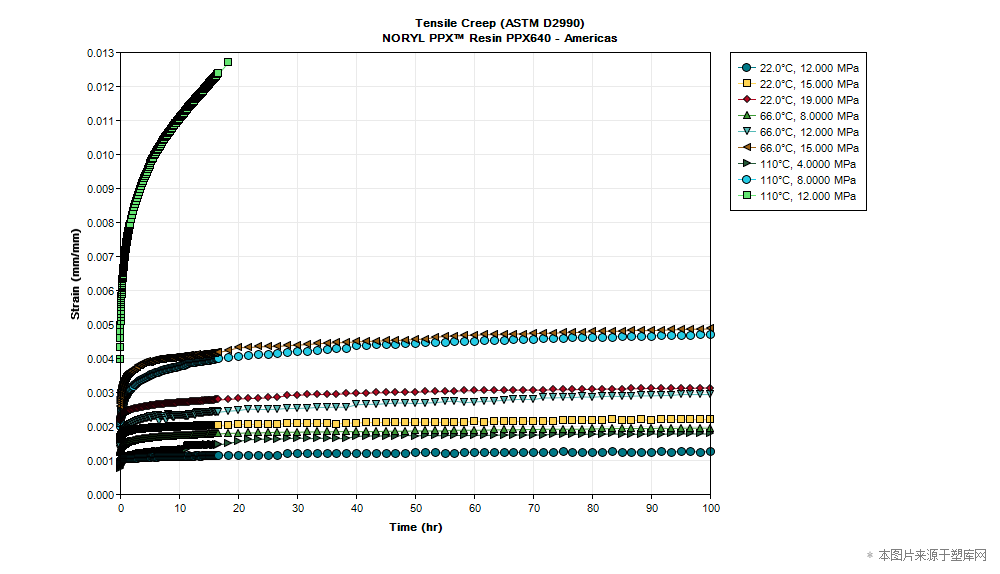
Task: Click the 110°C, 12.000 MPa green square legend marker
Action: tap(746, 196)
